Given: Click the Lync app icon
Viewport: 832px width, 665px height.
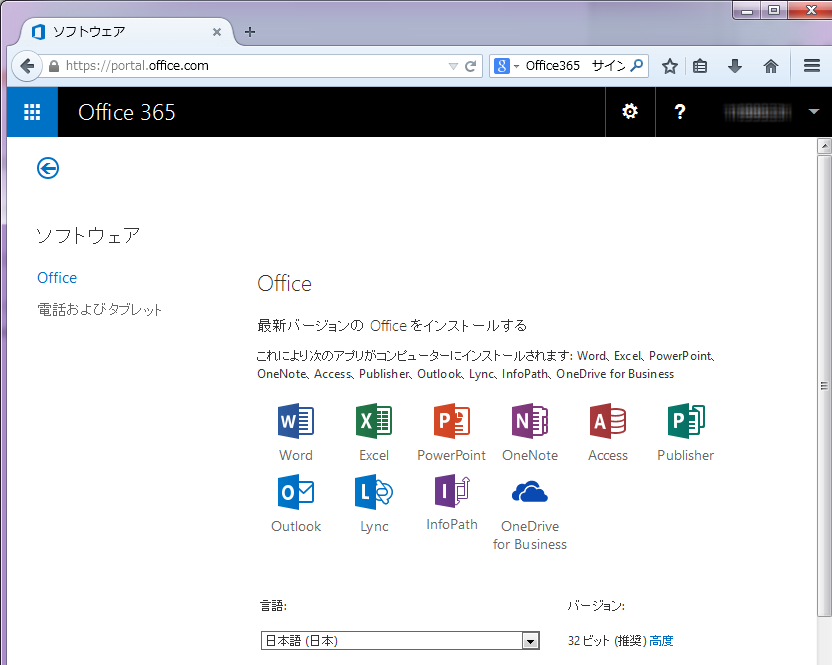Looking at the screenshot, I should (x=374, y=492).
